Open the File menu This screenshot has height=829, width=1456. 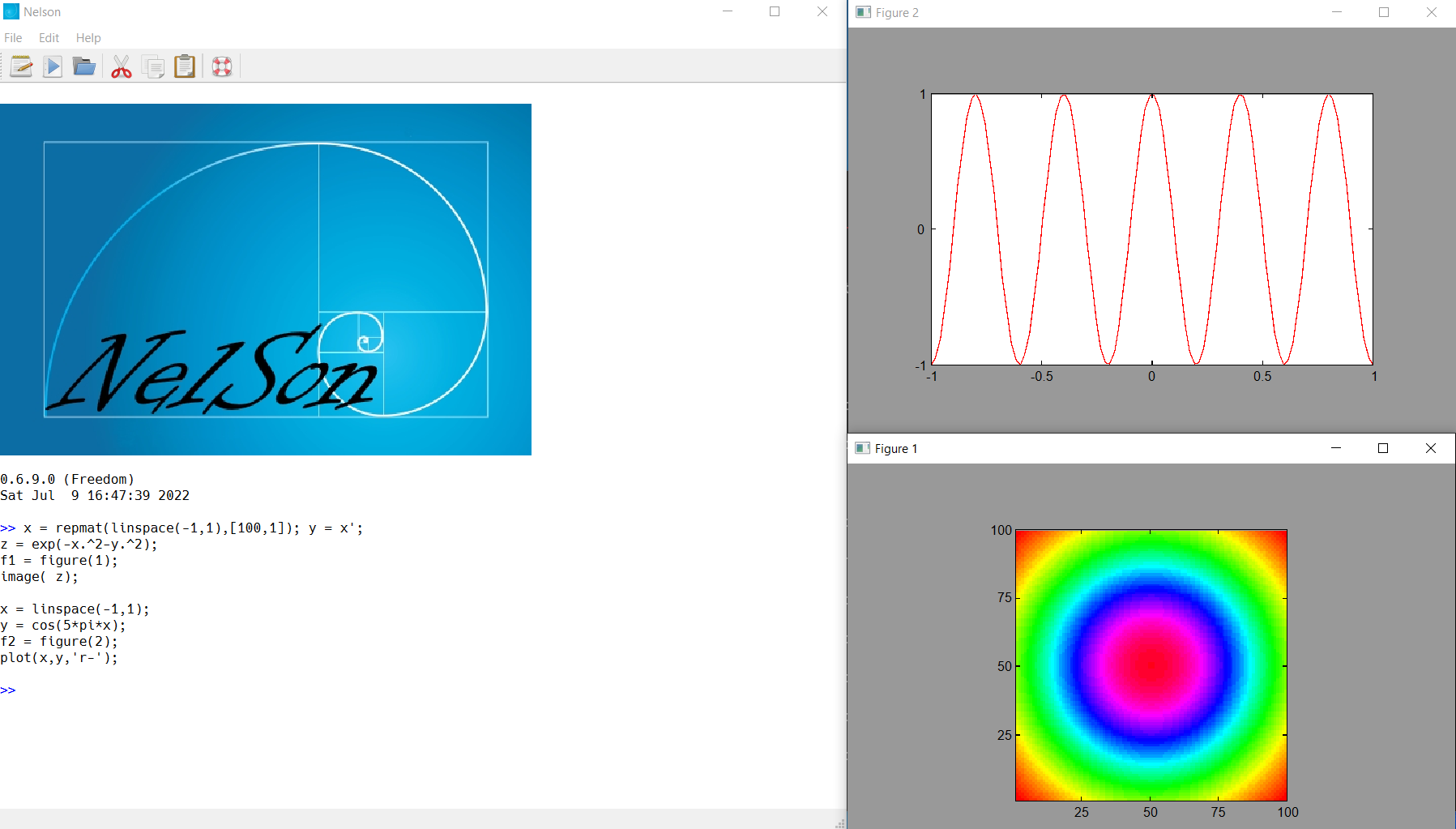[13, 38]
